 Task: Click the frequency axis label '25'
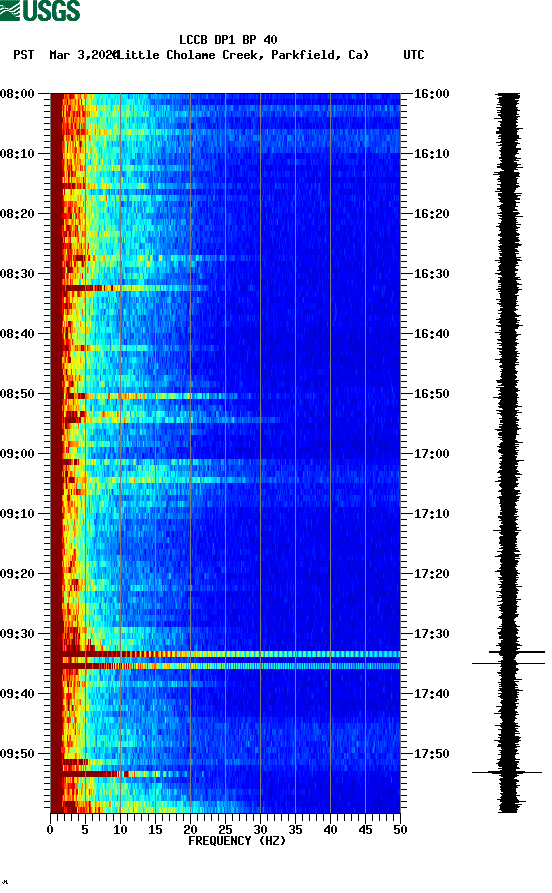click(225, 830)
